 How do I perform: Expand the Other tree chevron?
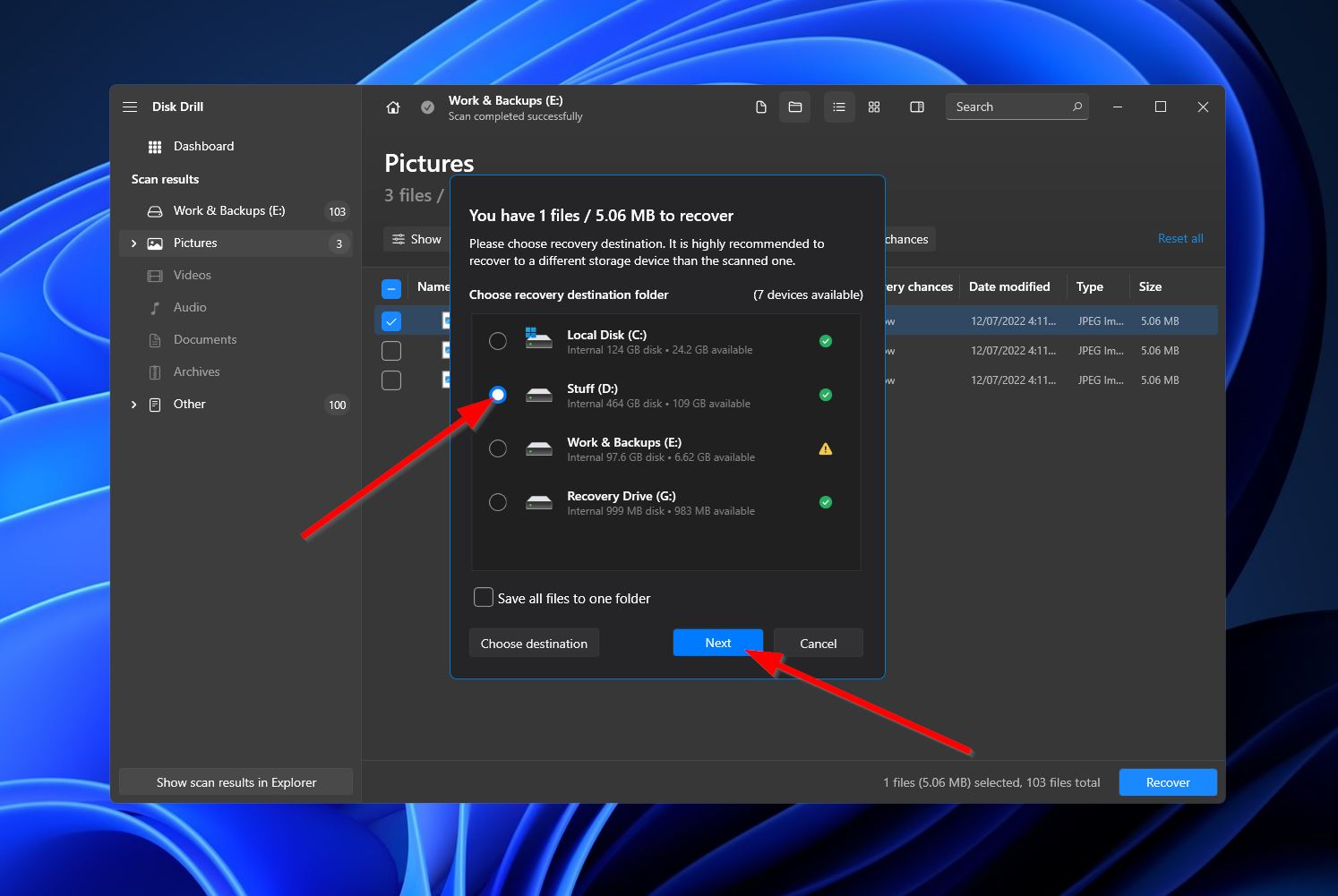[134, 405]
